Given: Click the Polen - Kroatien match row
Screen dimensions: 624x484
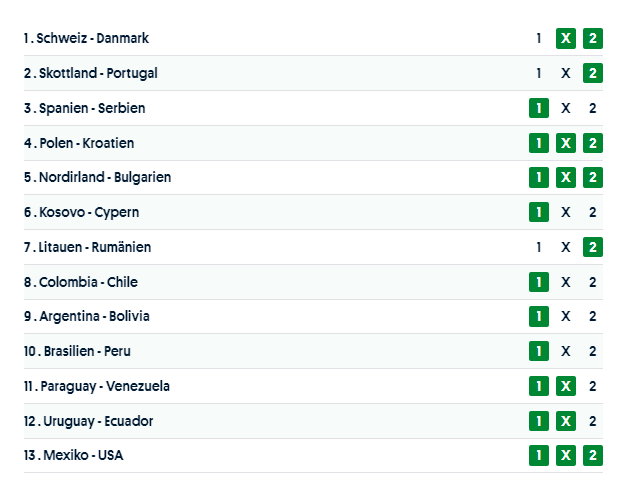Looking at the screenshot, I should click(300, 143).
